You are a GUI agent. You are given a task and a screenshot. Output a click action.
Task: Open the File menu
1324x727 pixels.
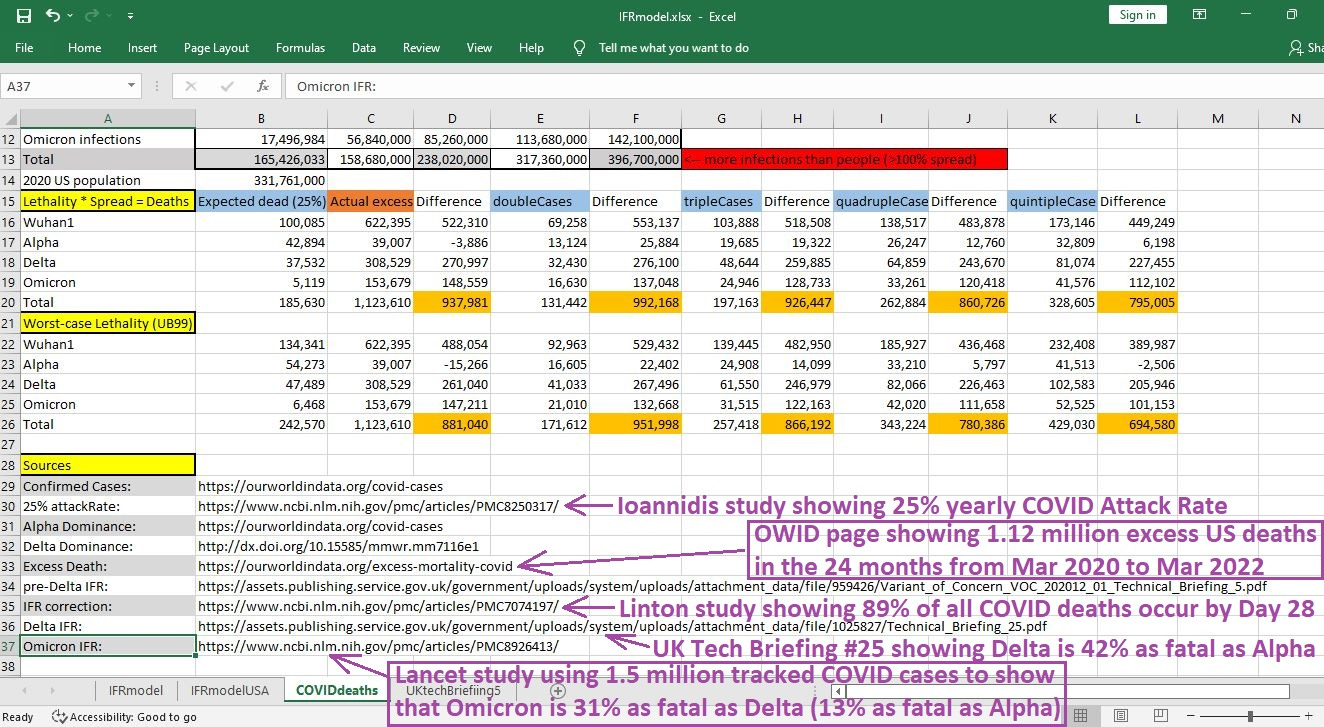click(24, 48)
